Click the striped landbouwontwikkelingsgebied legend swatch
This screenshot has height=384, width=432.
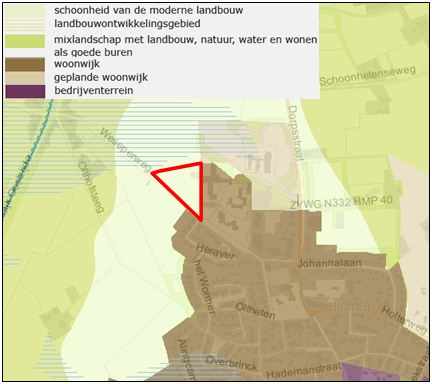coord(25,24)
